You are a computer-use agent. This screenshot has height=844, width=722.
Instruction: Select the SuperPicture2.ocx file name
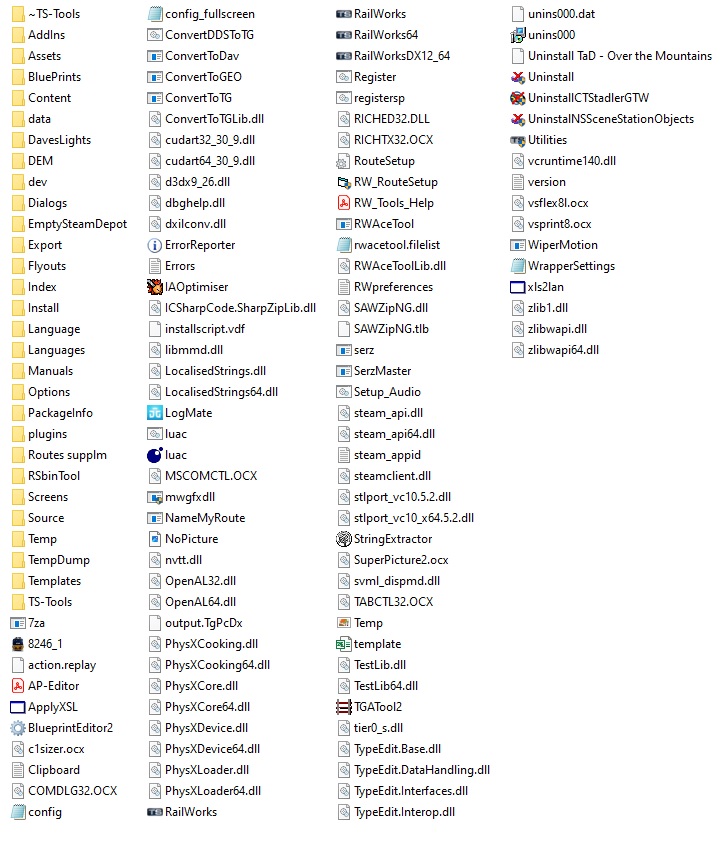point(401,560)
